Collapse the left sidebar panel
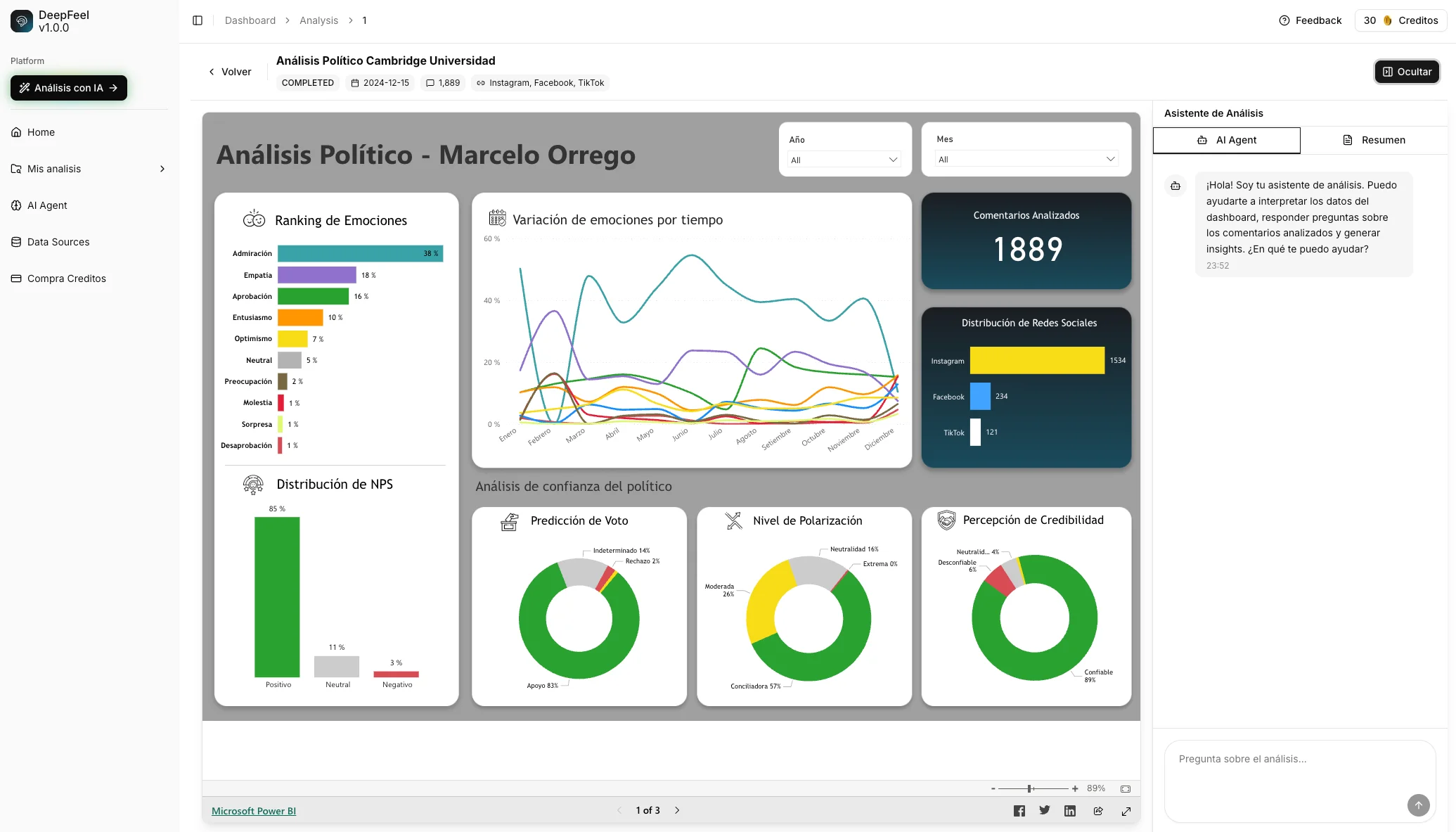The width and height of the screenshot is (1456, 832). pyautogui.click(x=198, y=20)
